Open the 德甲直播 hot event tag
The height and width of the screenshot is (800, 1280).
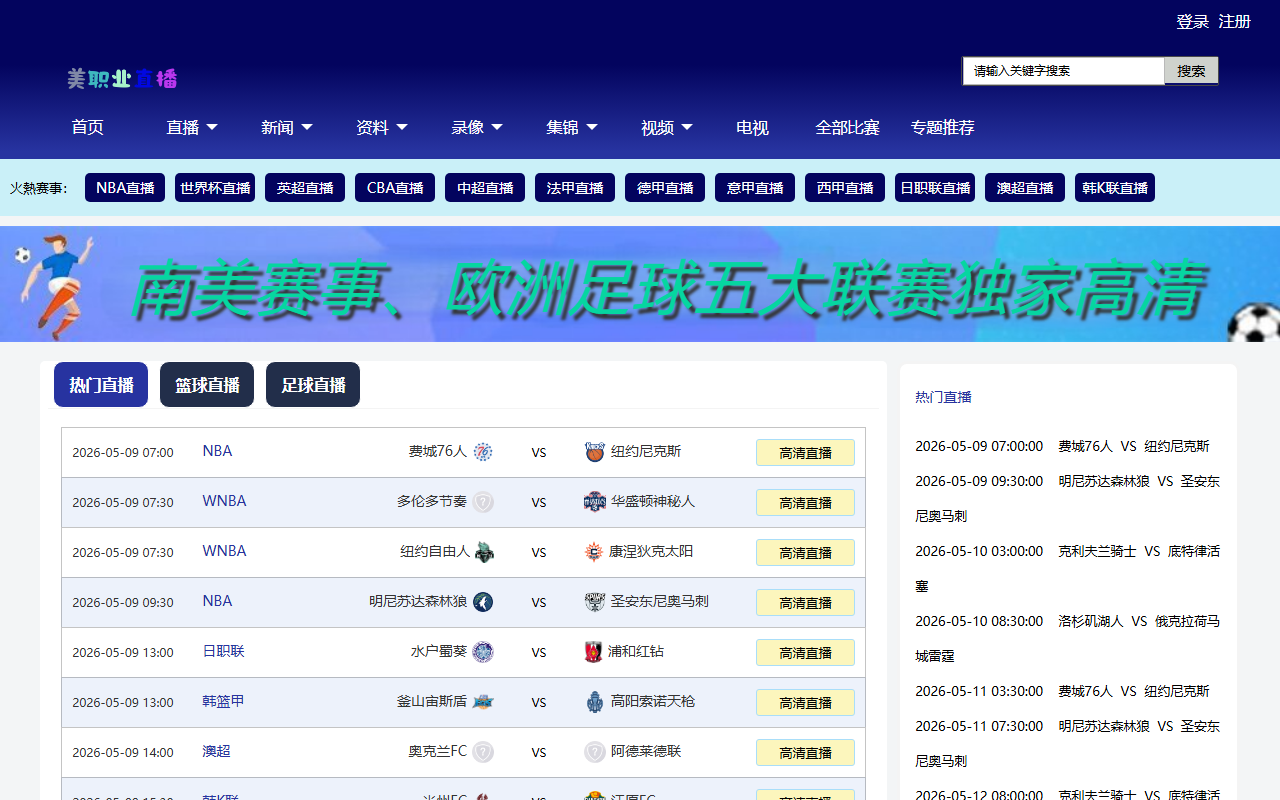coord(665,188)
